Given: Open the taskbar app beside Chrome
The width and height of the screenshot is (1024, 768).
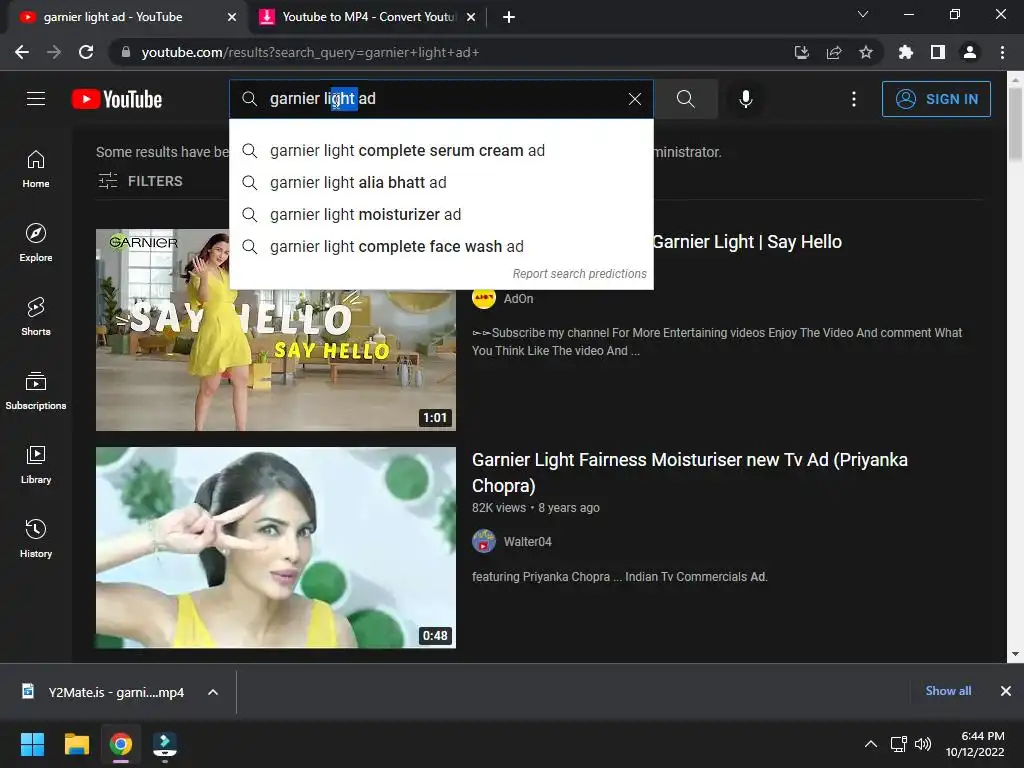Looking at the screenshot, I should tap(165, 744).
